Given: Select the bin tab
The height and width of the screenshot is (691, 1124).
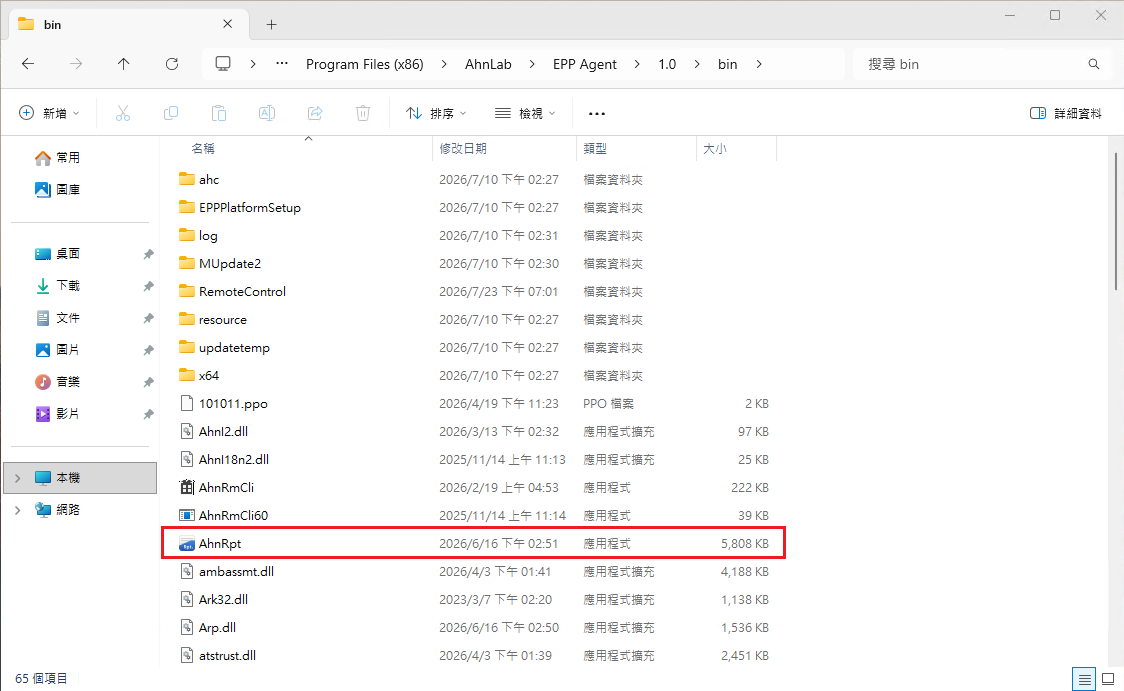Looking at the screenshot, I should (x=129, y=24).
